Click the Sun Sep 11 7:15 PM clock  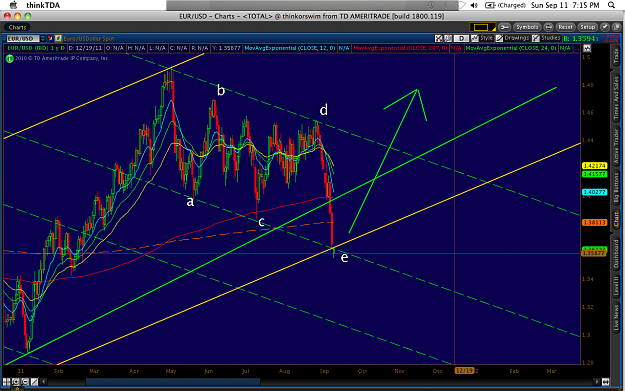pyautogui.click(x=565, y=5)
